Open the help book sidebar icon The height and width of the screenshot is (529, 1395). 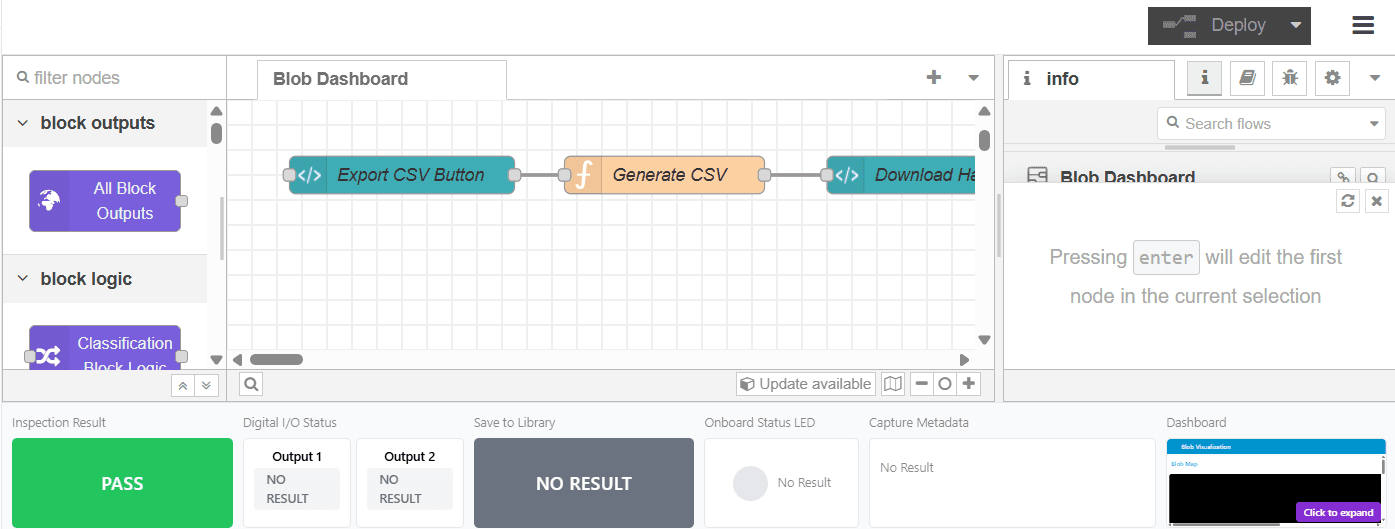click(x=1247, y=78)
